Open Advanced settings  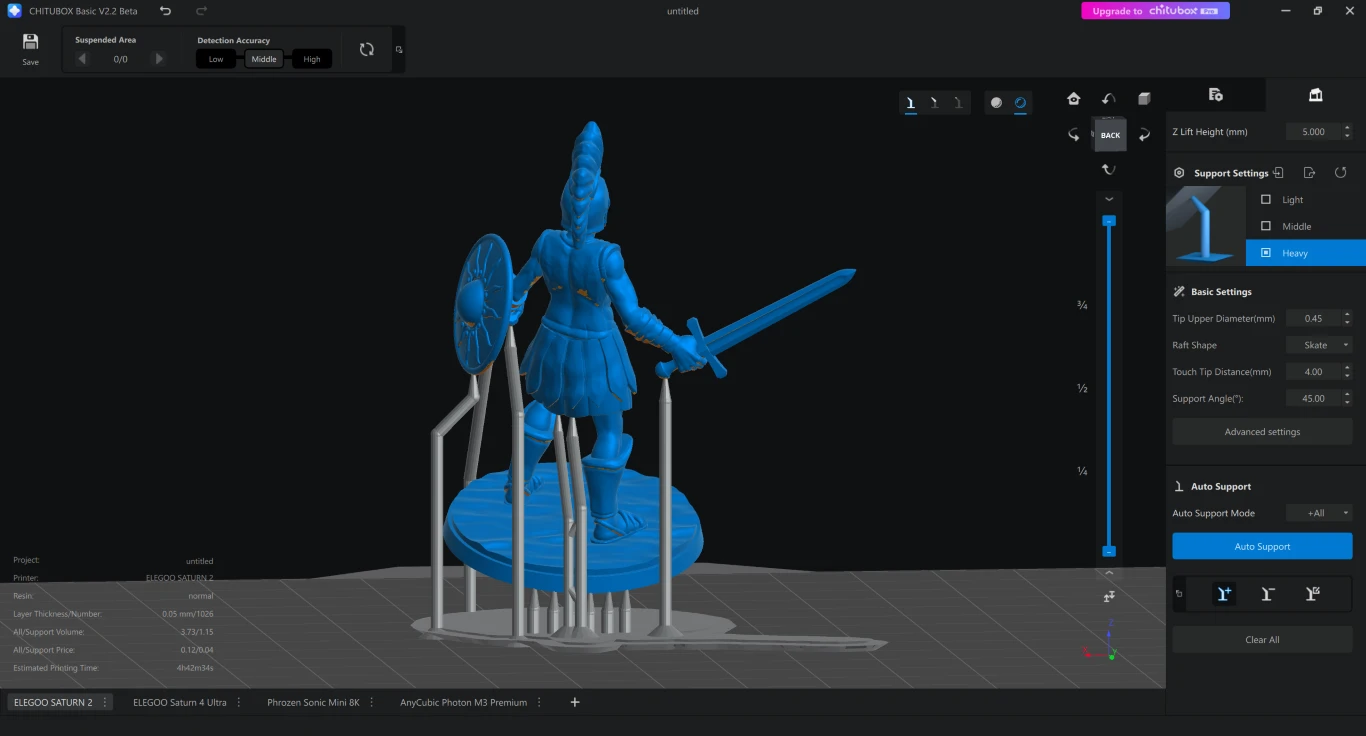click(x=1262, y=431)
